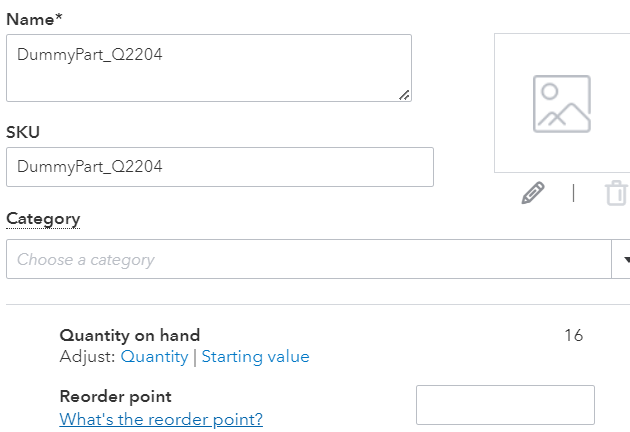
Task: Open What's the reorder point help link
Action: (161, 419)
